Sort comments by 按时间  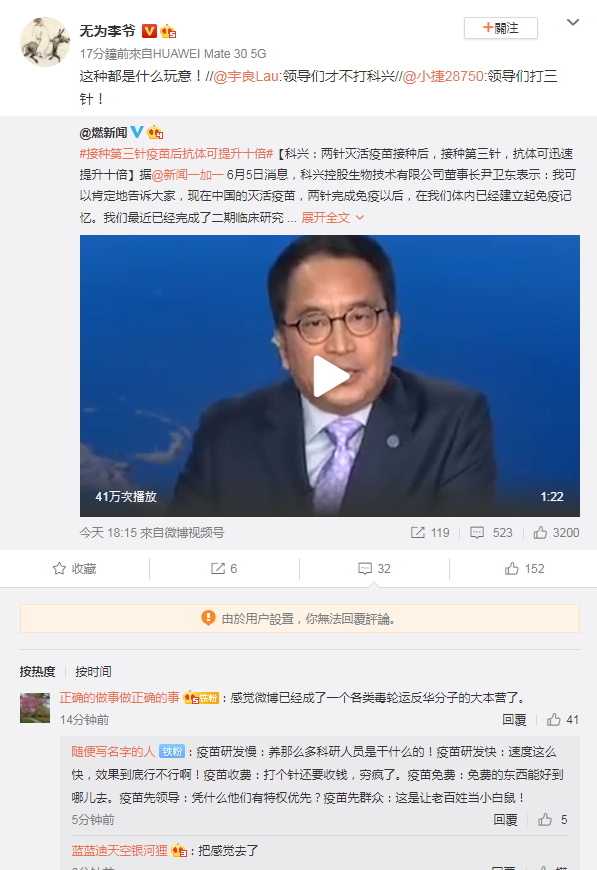point(93,671)
